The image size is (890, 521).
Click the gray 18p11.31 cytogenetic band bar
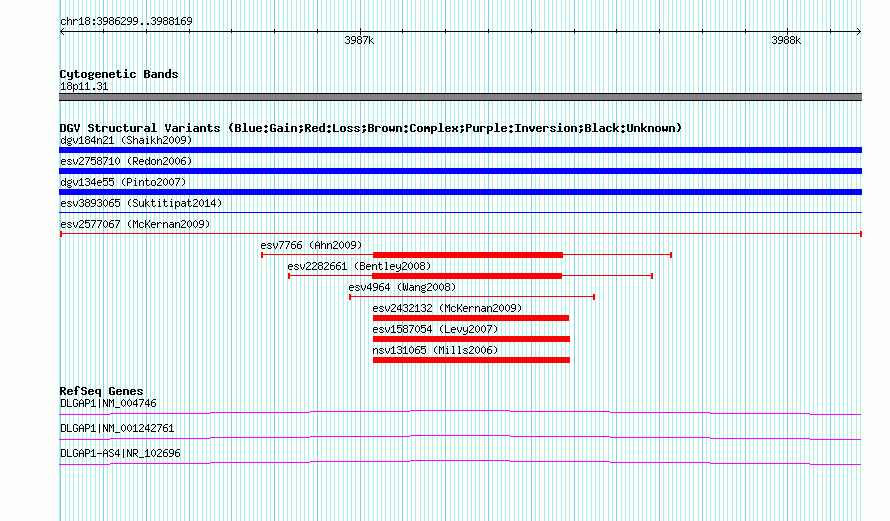coord(460,97)
